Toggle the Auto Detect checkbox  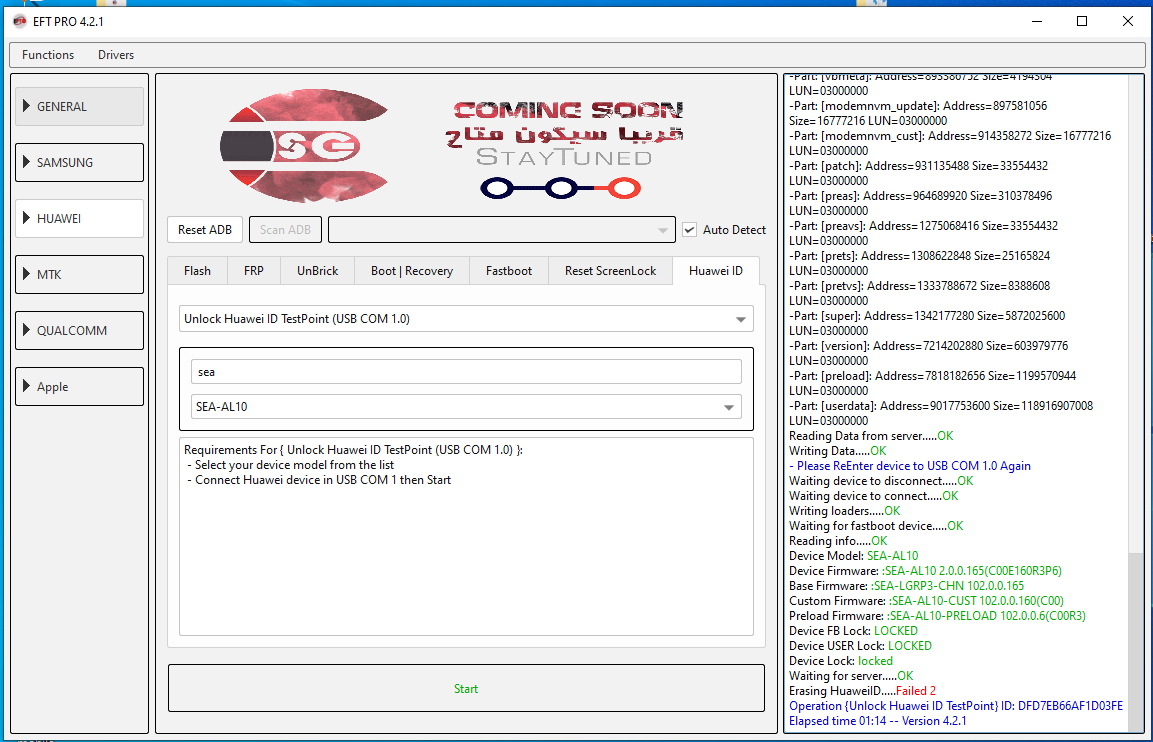tap(690, 229)
